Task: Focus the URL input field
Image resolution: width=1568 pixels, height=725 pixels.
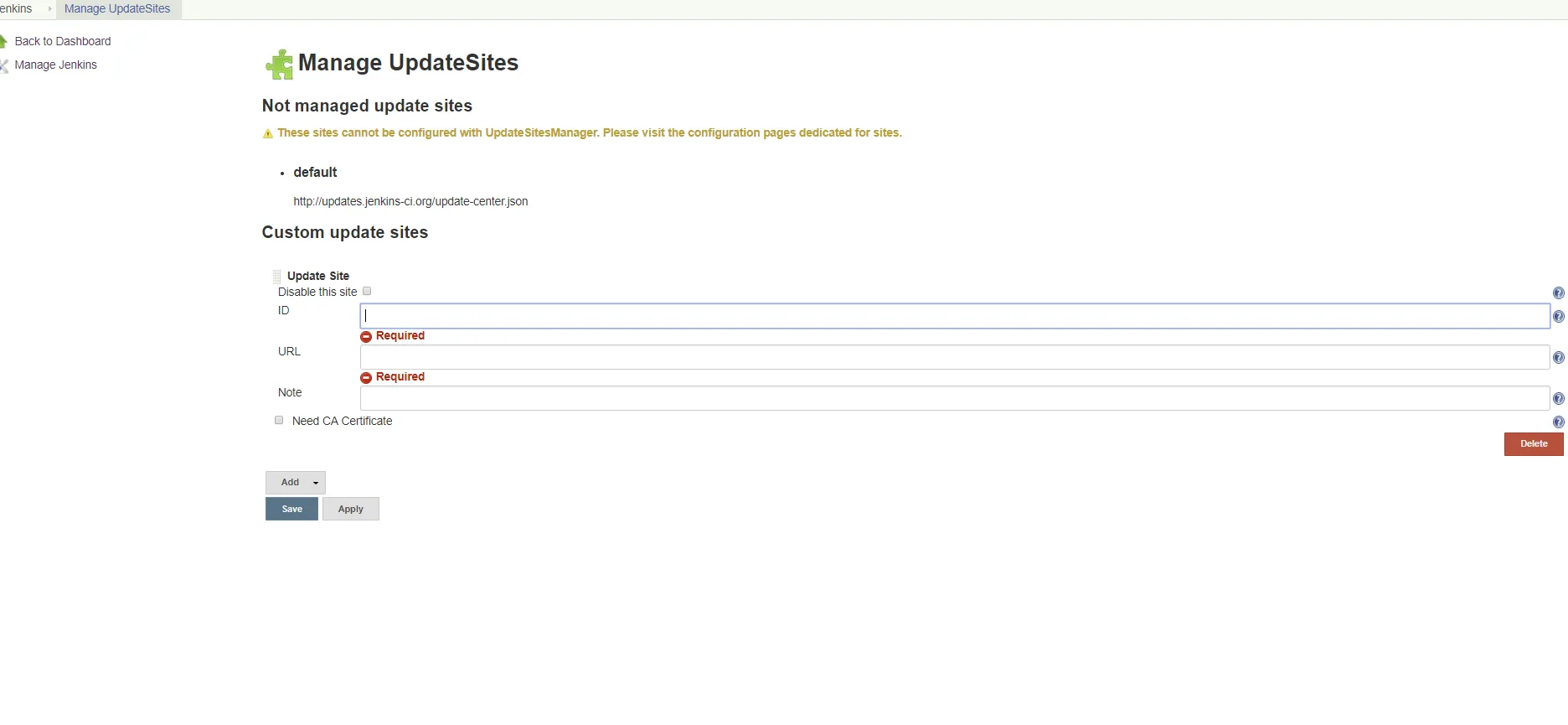Action: (955, 357)
